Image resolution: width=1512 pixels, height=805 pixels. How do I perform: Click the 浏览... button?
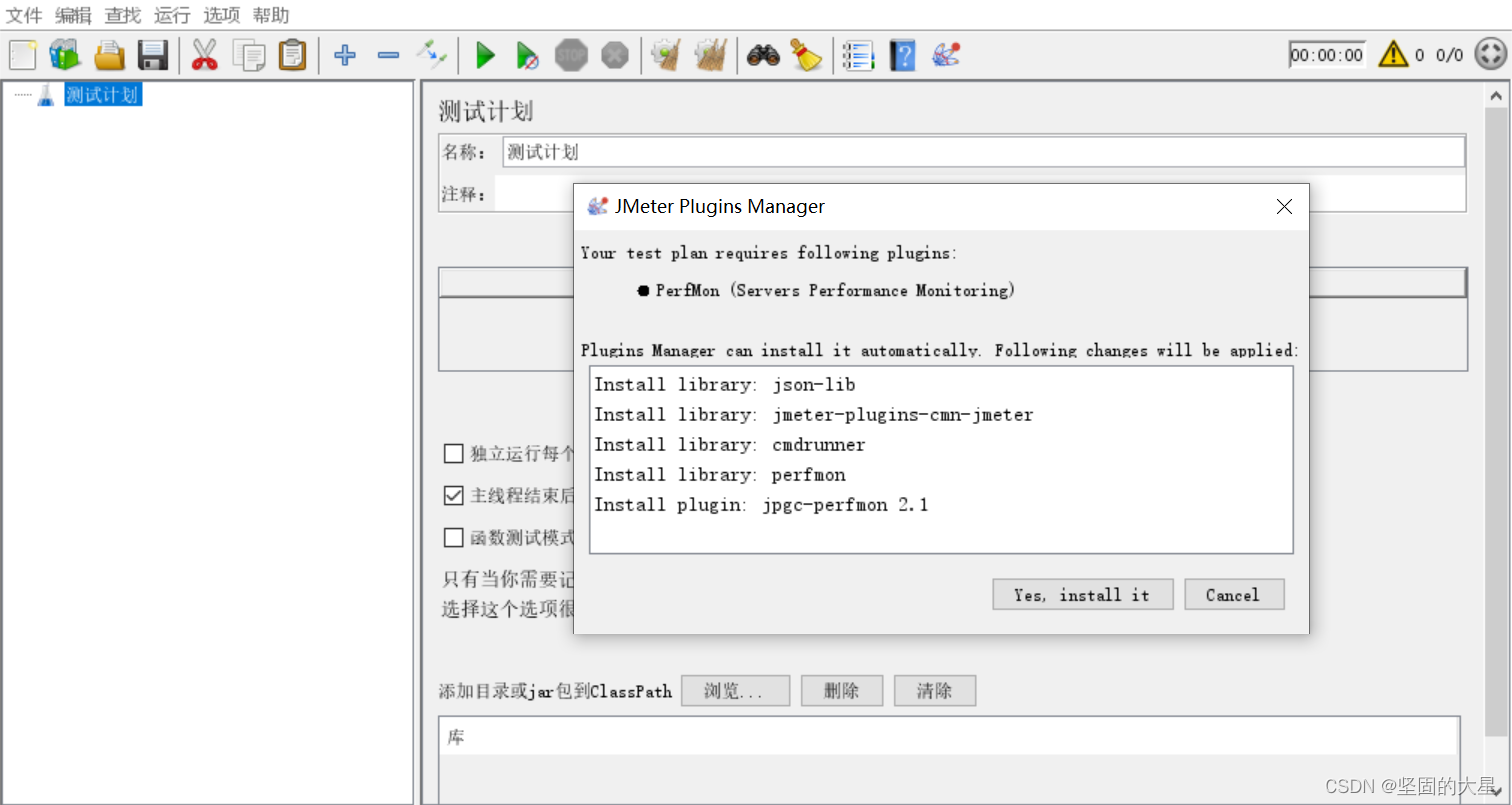point(735,691)
